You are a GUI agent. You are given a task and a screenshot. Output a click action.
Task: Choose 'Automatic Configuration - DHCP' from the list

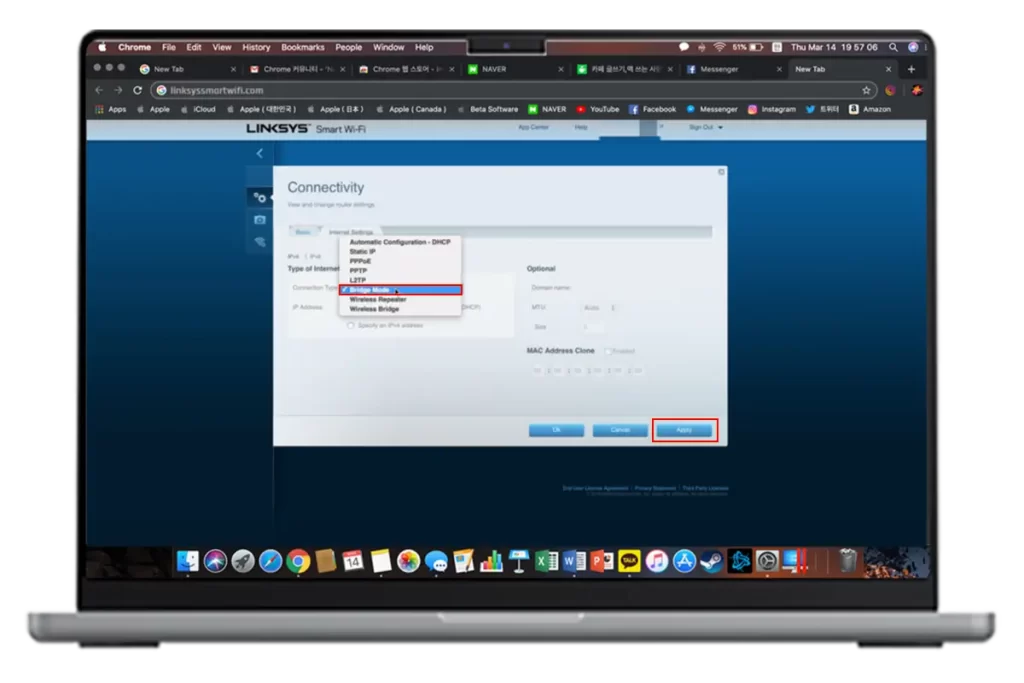(x=400, y=242)
